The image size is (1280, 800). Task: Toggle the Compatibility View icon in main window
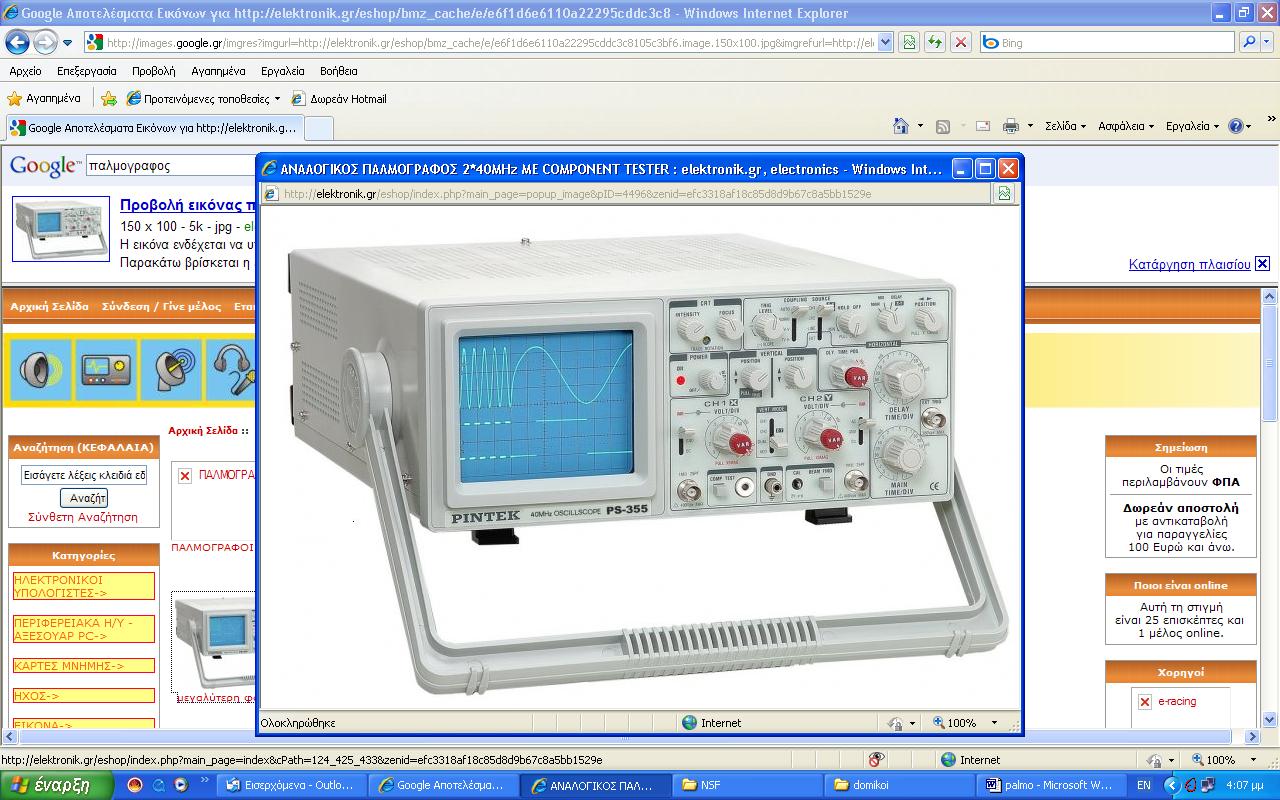click(909, 43)
